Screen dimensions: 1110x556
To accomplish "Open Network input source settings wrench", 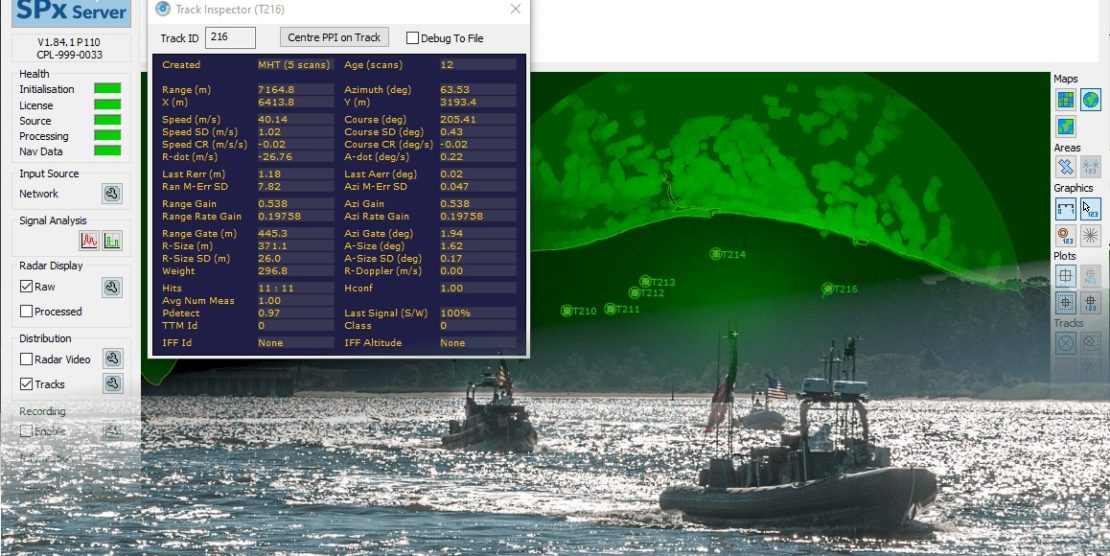I will [112, 194].
